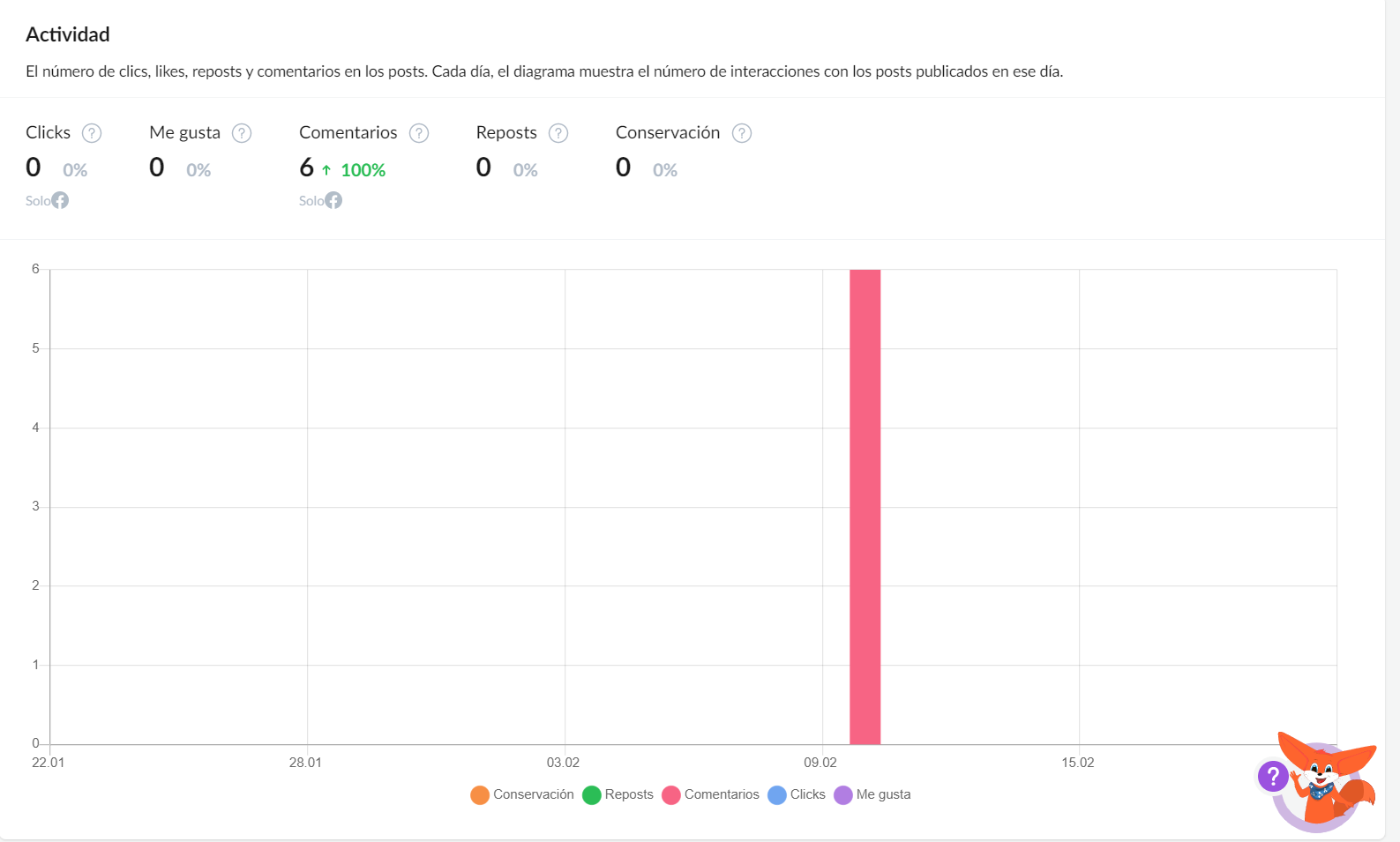
Task: Click the Conservación info question icon
Action: (742, 133)
